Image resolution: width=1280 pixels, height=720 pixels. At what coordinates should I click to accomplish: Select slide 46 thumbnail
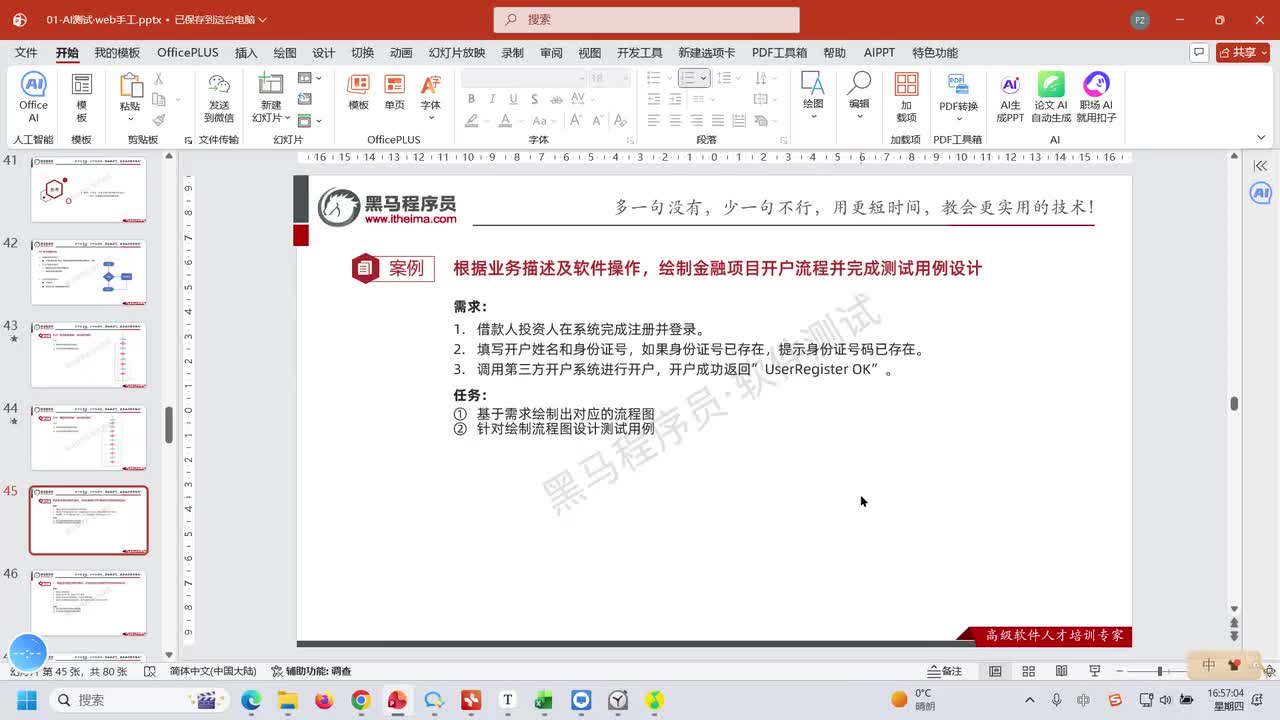pyautogui.click(x=89, y=603)
